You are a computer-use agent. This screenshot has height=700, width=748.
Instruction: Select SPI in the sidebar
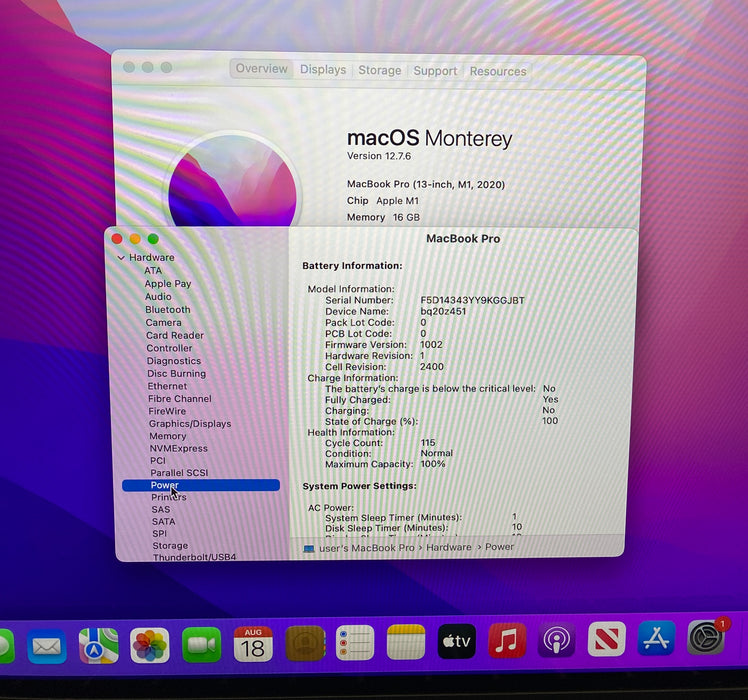pos(159,533)
